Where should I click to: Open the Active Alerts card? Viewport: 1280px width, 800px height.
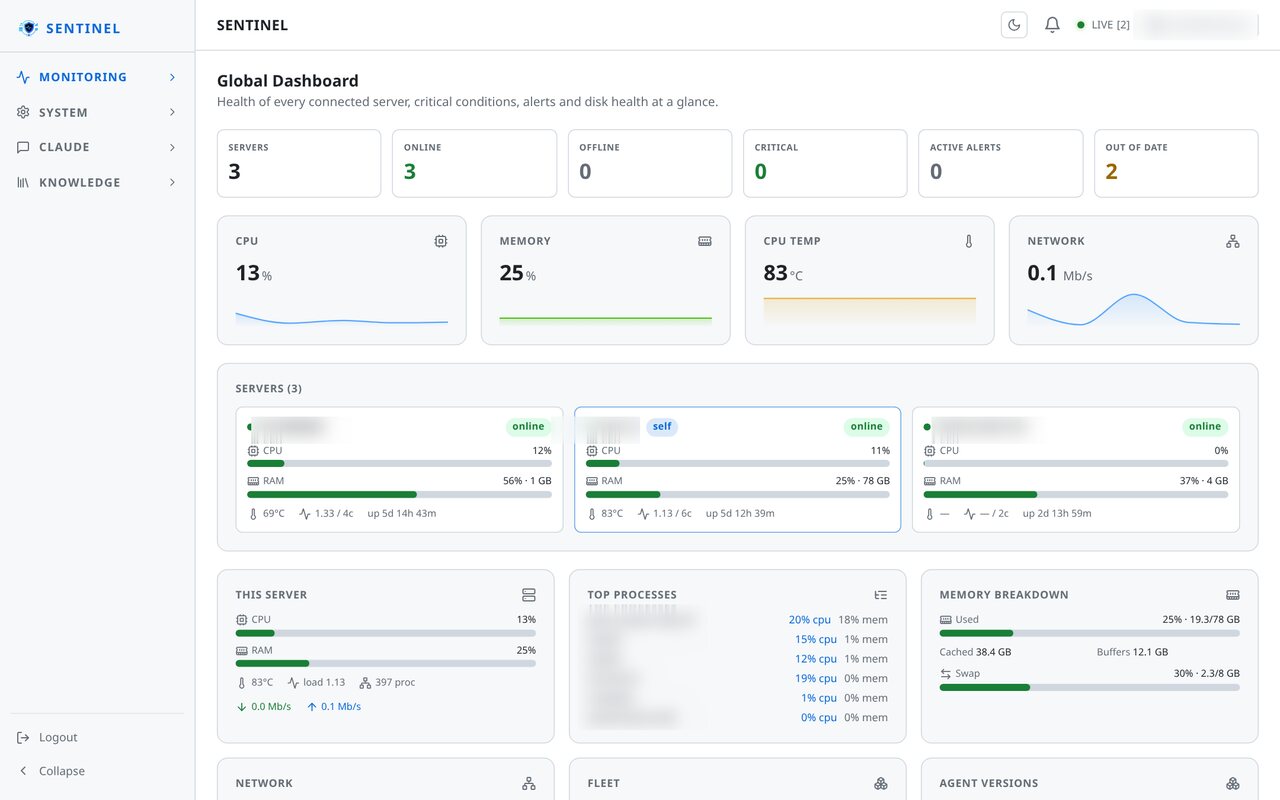pos(1001,163)
